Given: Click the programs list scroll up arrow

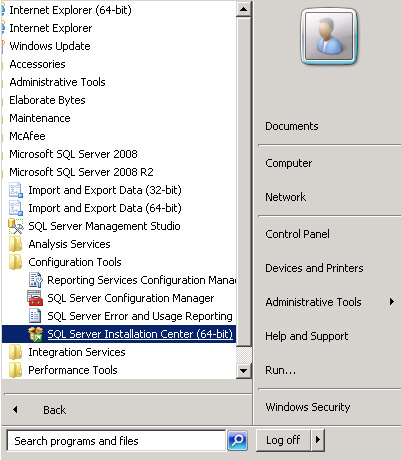Looking at the screenshot, I should point(244,9).
